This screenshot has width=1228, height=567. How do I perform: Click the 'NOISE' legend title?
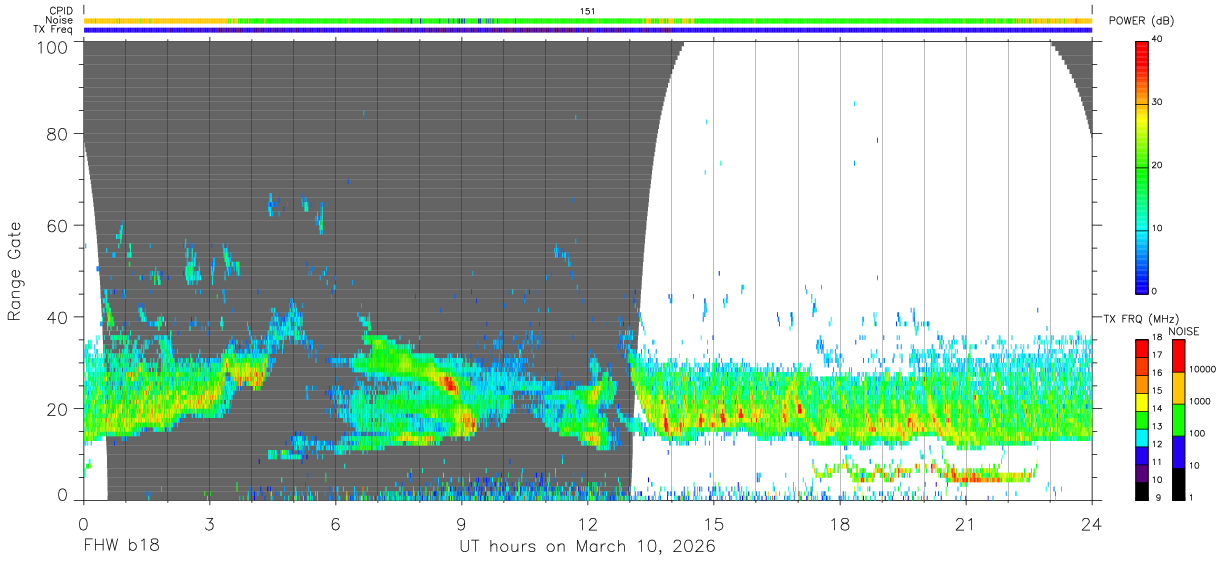(x=1183, y=331)
